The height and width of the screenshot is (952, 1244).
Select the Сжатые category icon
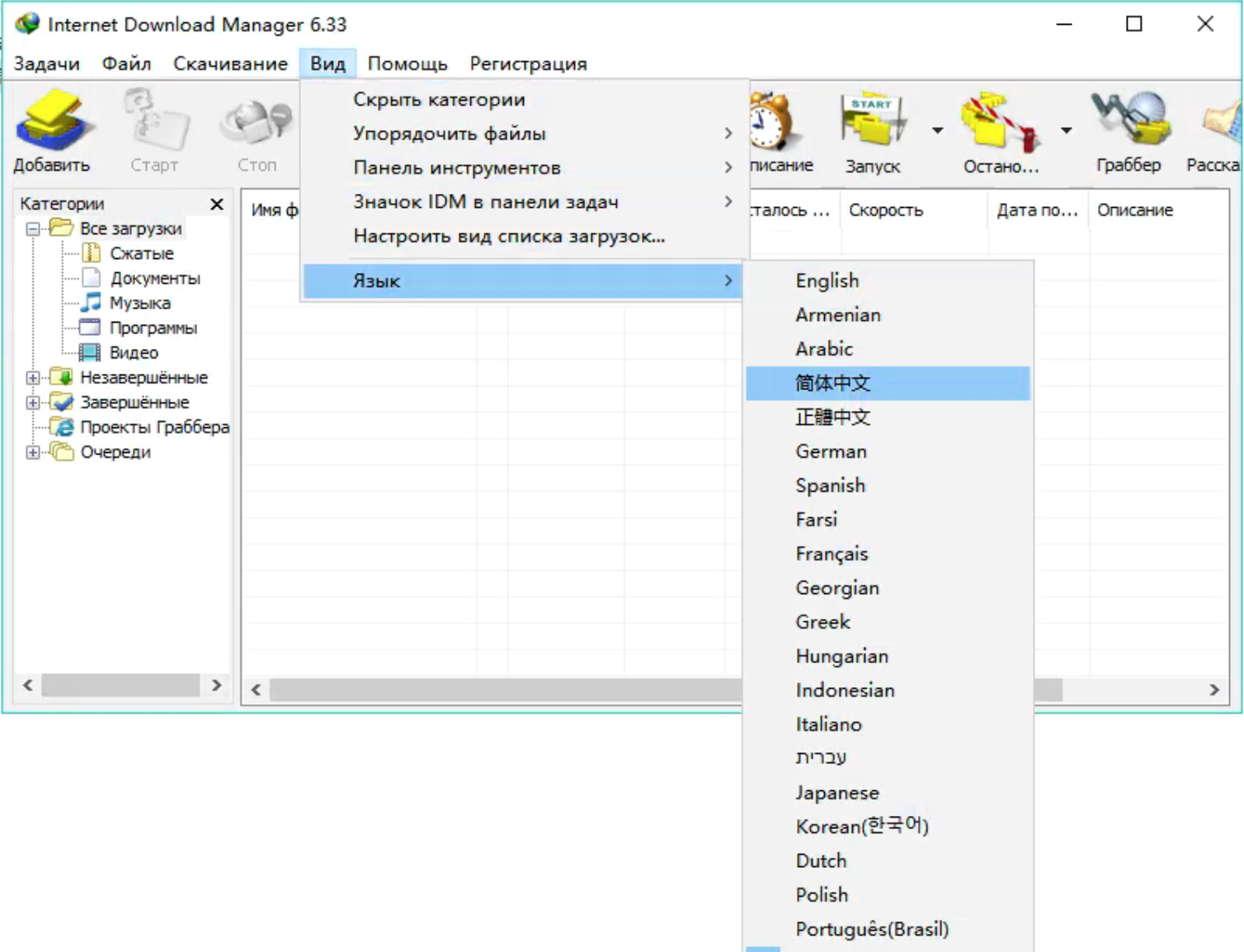[x=92, y=252]
